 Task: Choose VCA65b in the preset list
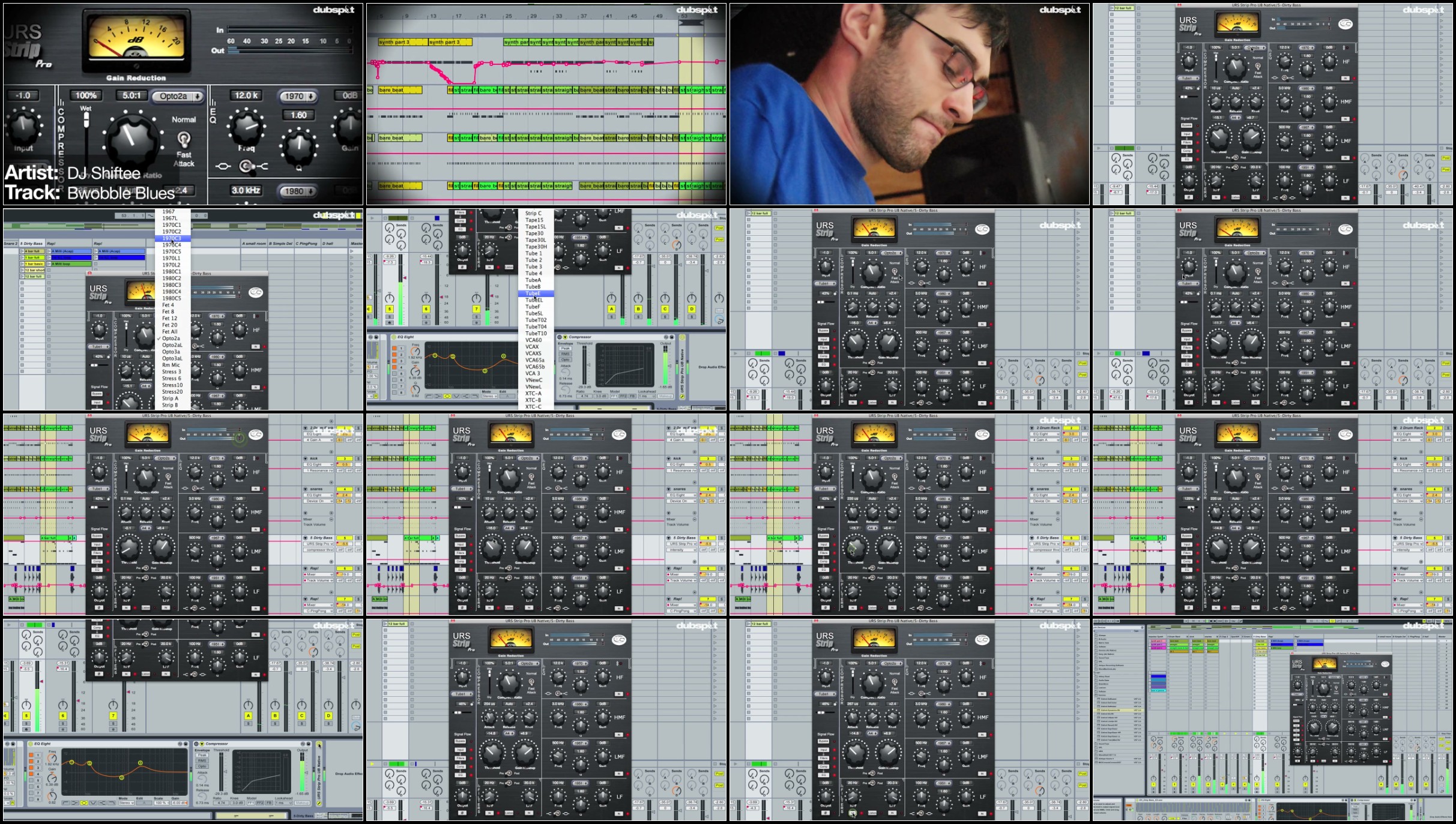coord(535,367)
